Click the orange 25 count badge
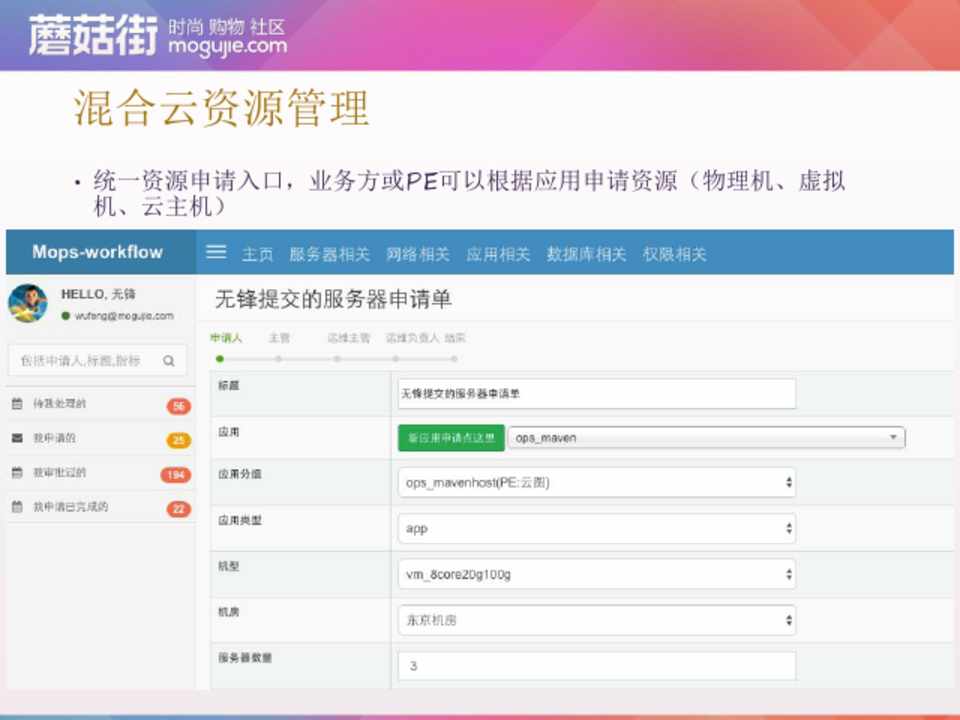 pyautogui.click(x=178, y=440)
